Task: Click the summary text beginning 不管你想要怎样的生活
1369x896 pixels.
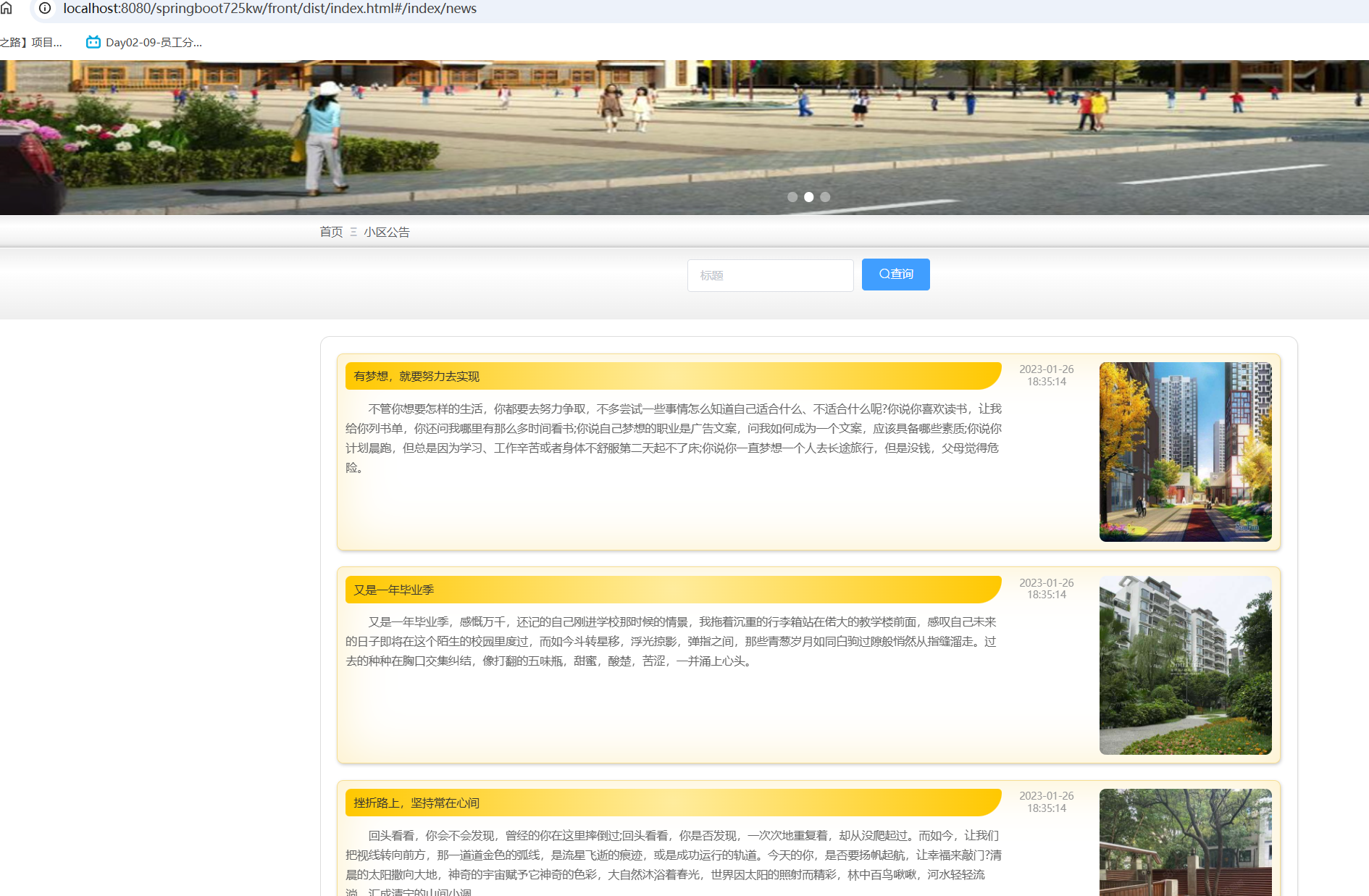Action: pos(674,438)
